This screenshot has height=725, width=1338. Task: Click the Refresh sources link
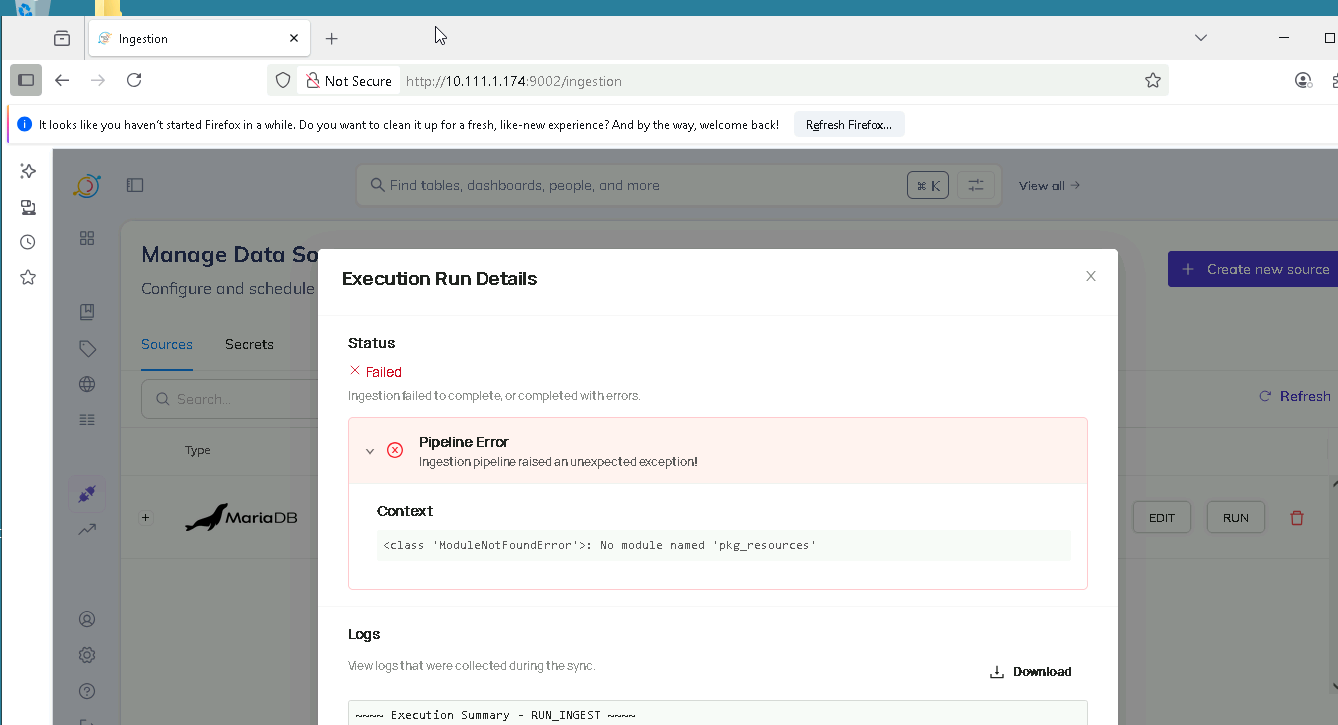1294,397
